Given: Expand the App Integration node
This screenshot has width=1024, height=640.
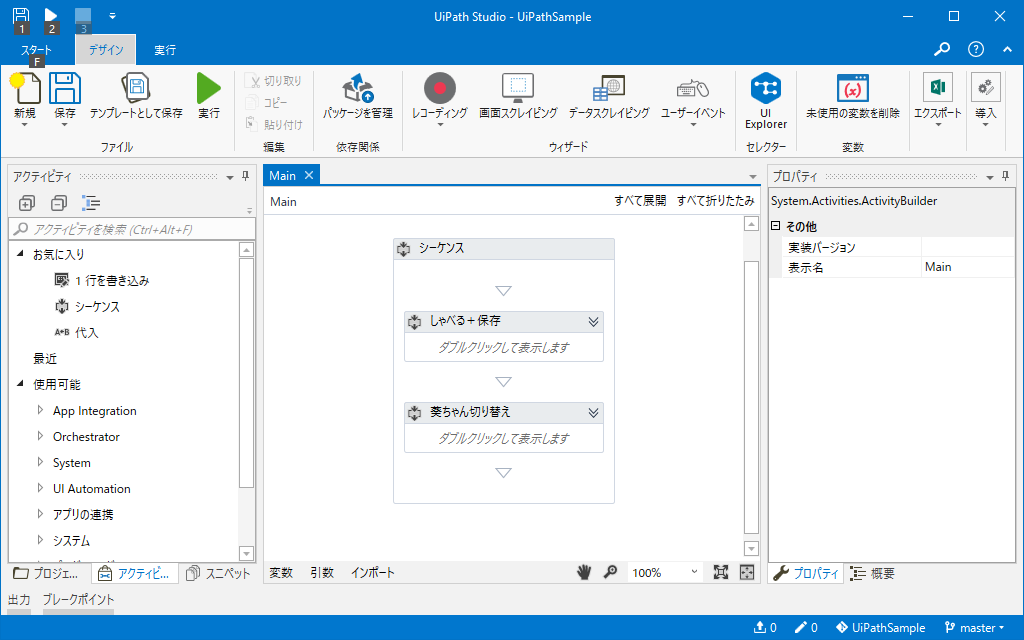Looking at the screenshot, I should pos(40,410).
